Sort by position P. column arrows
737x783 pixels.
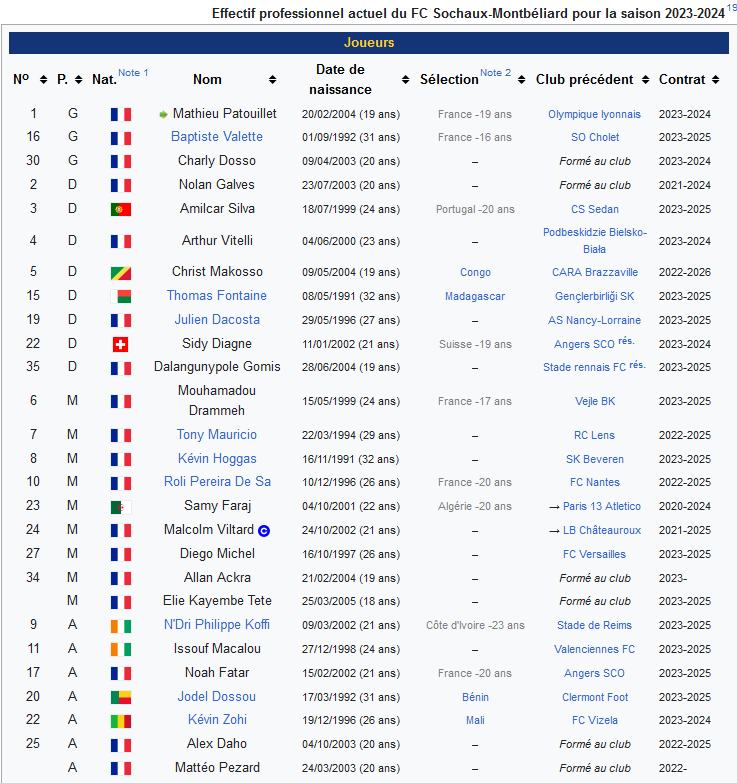[x=78, y=80]
